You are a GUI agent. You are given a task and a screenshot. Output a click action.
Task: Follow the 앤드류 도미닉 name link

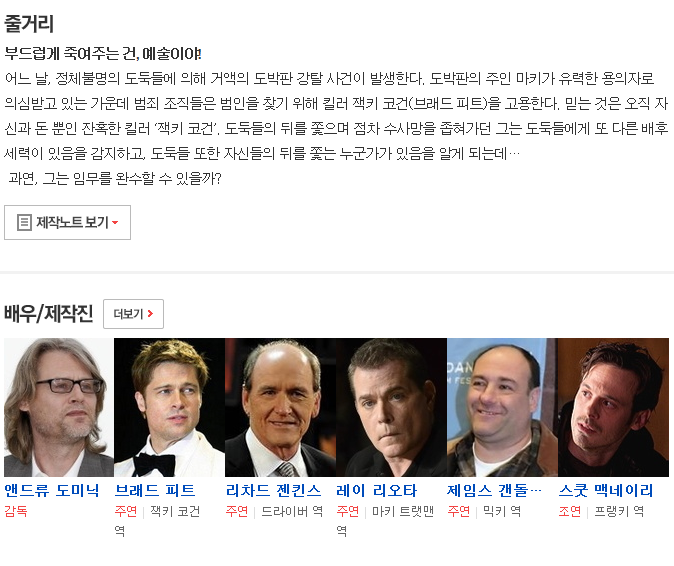(x=52, y=490)
